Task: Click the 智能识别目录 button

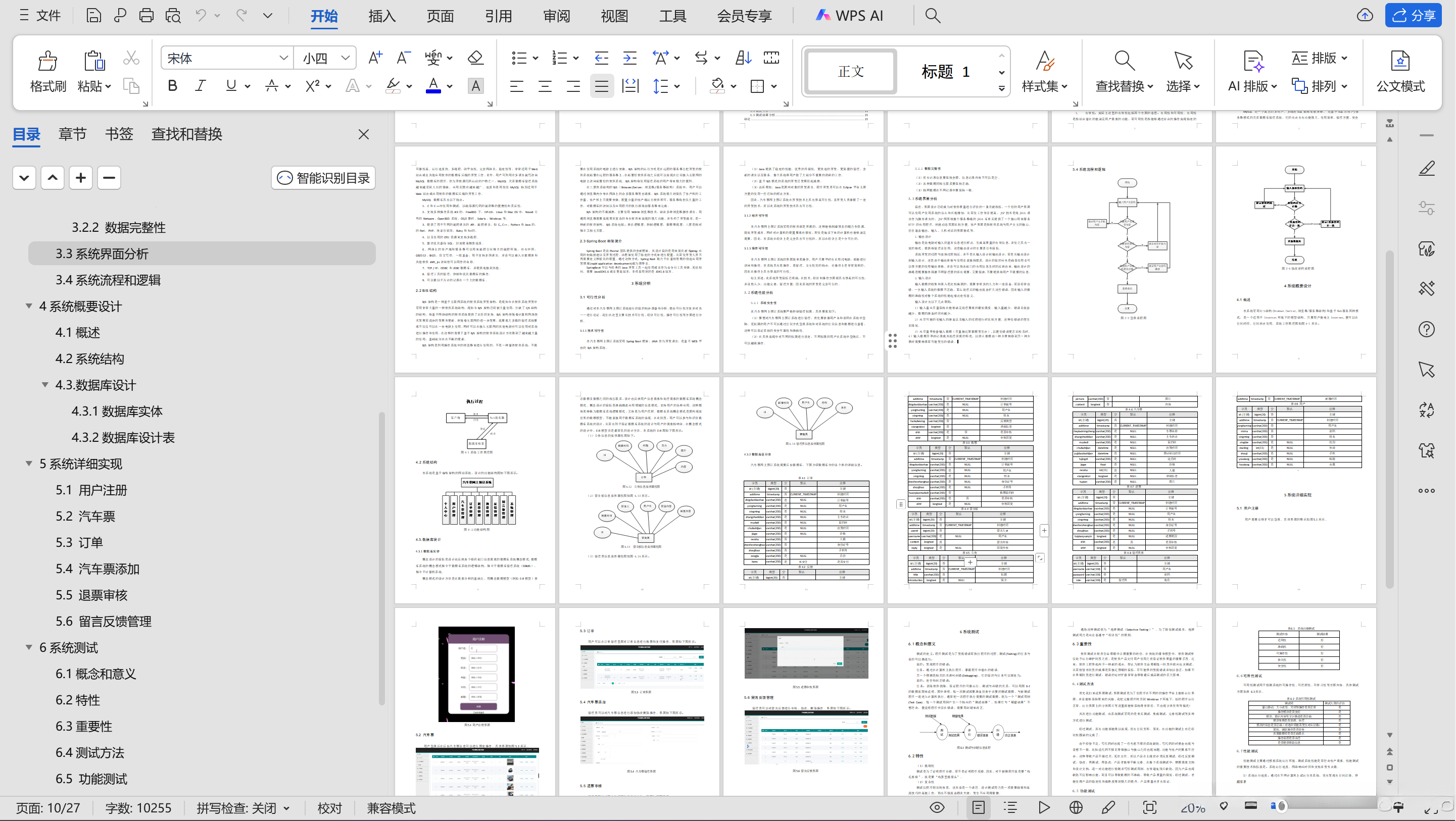Action: coord(323,178)
